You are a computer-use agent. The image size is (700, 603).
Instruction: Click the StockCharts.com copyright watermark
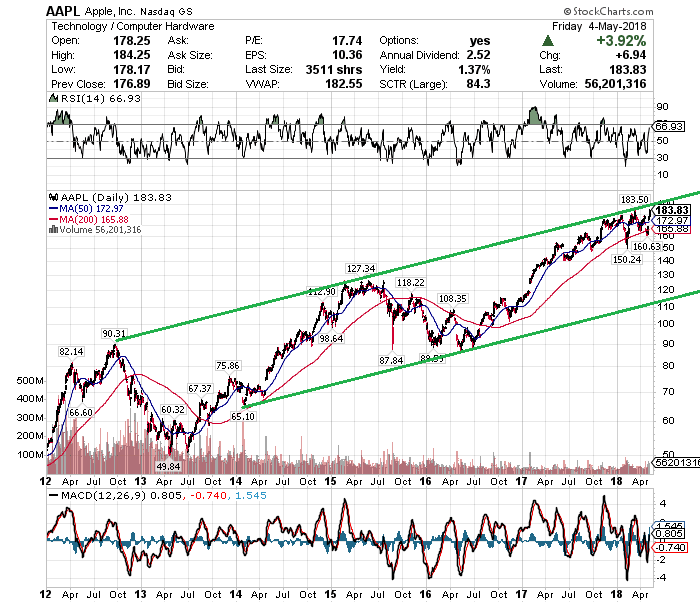click(x=608, y=11)
